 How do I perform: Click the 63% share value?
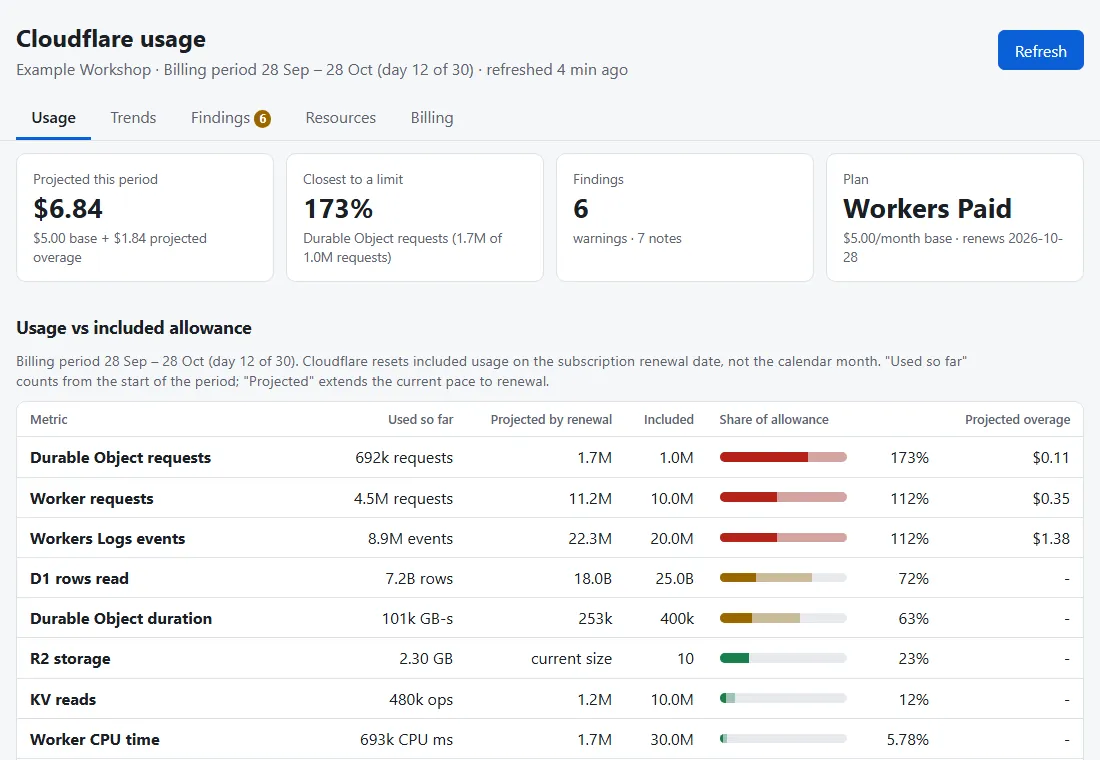913,618
